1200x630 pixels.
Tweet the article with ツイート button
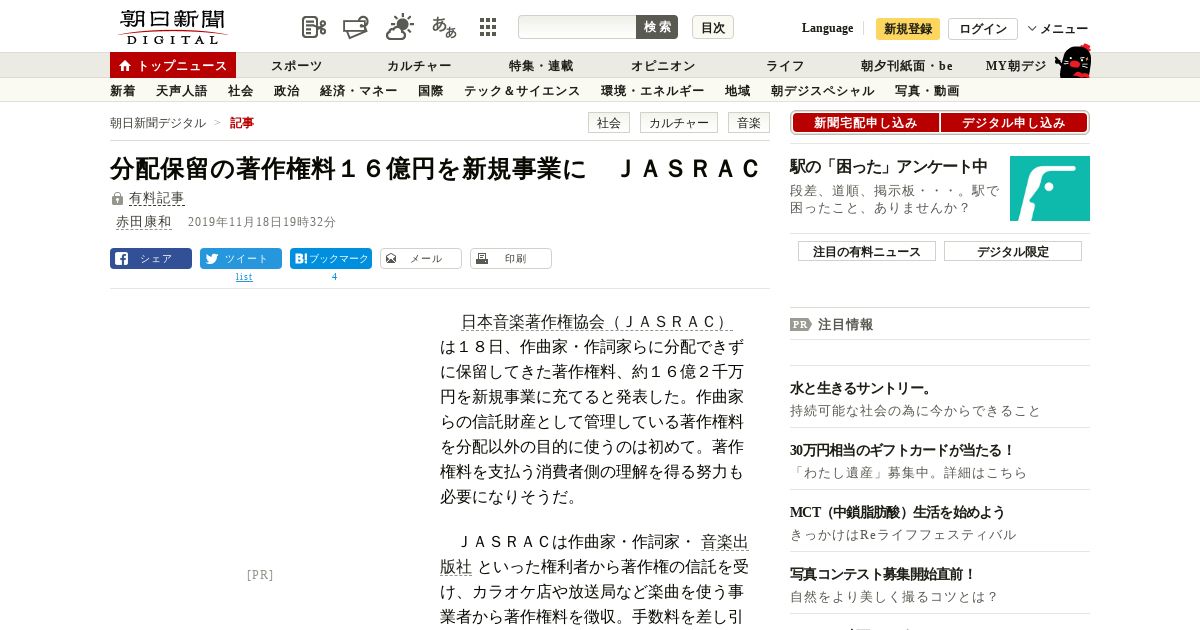pyautogui.click(x=241, y=258)
